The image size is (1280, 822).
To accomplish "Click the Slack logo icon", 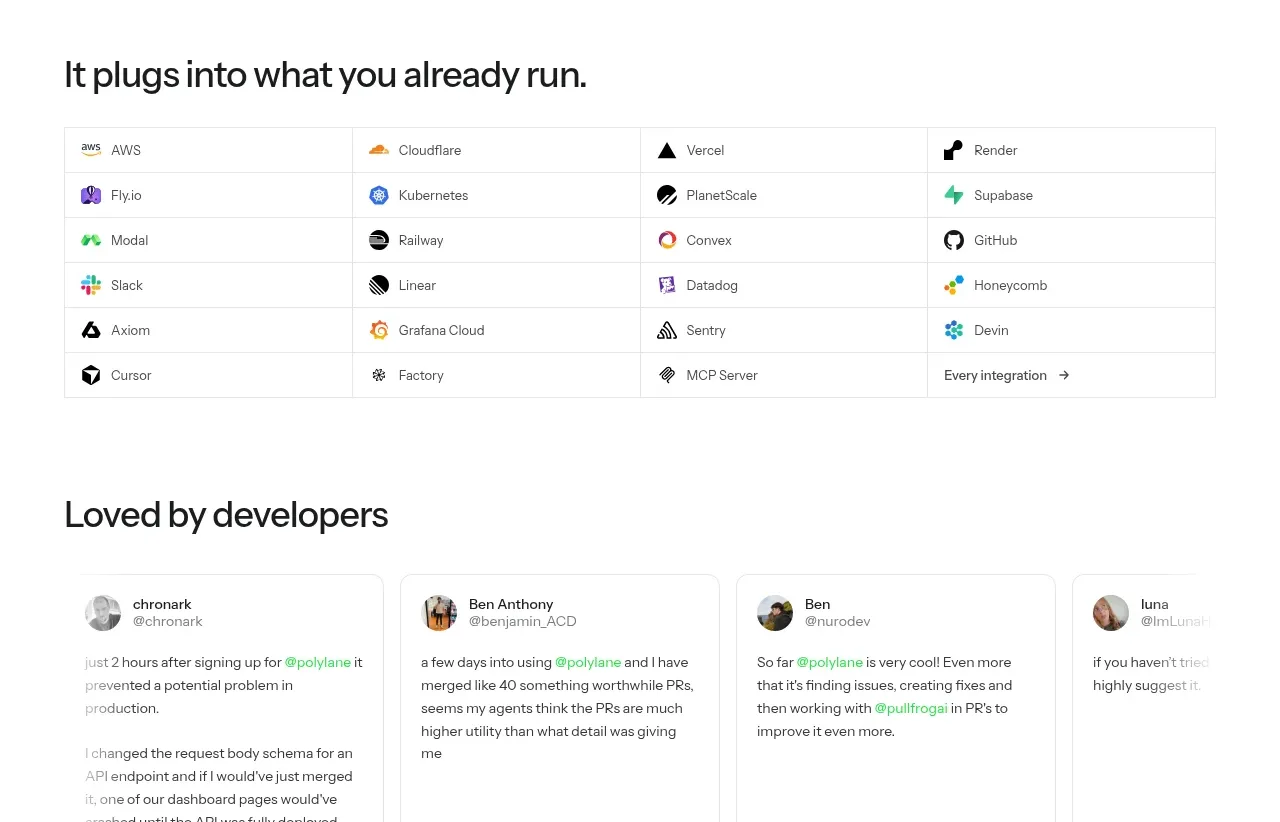I will click(91, 285).
